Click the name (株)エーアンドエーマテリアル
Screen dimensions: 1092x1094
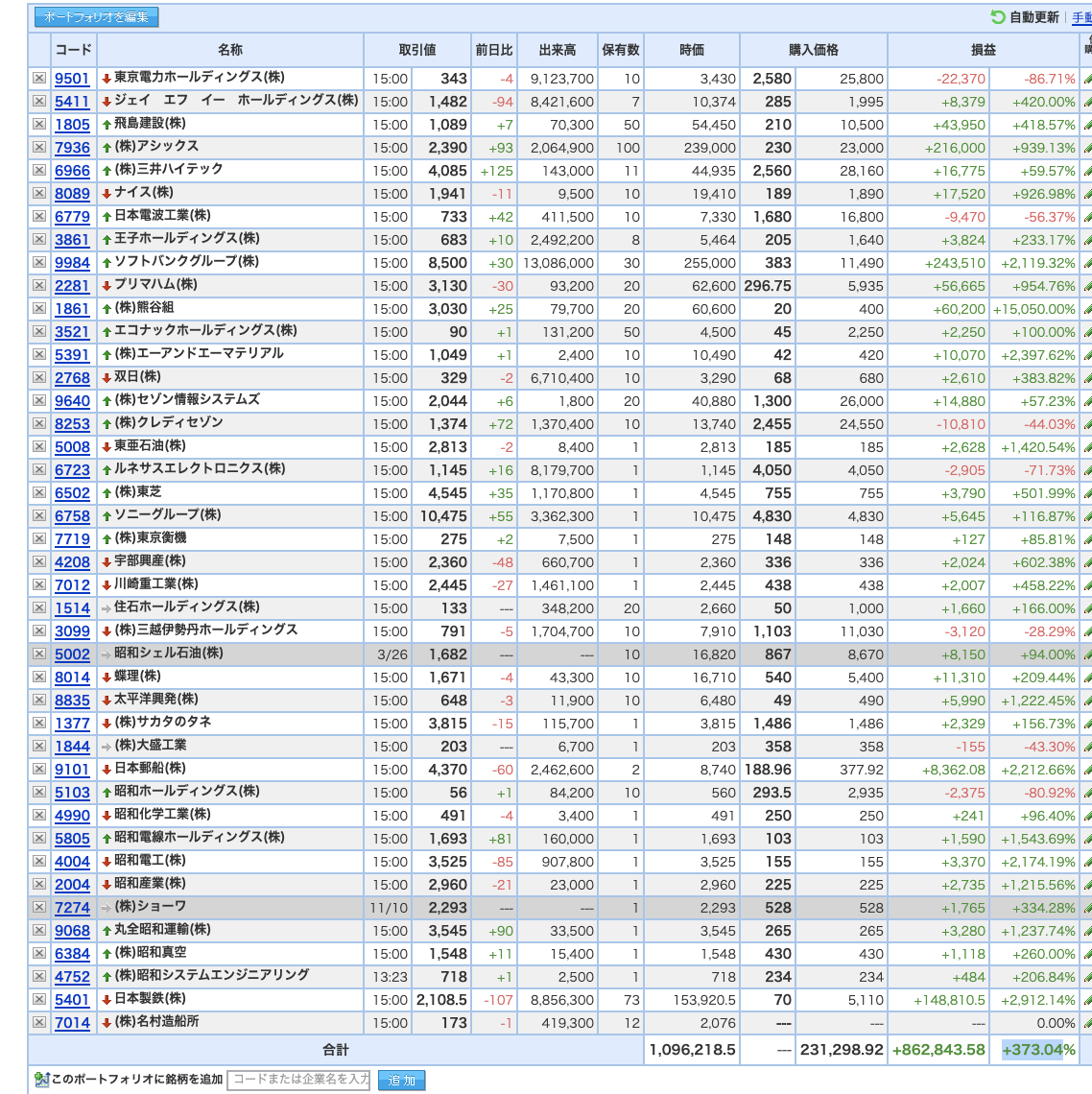click(199, 354)
